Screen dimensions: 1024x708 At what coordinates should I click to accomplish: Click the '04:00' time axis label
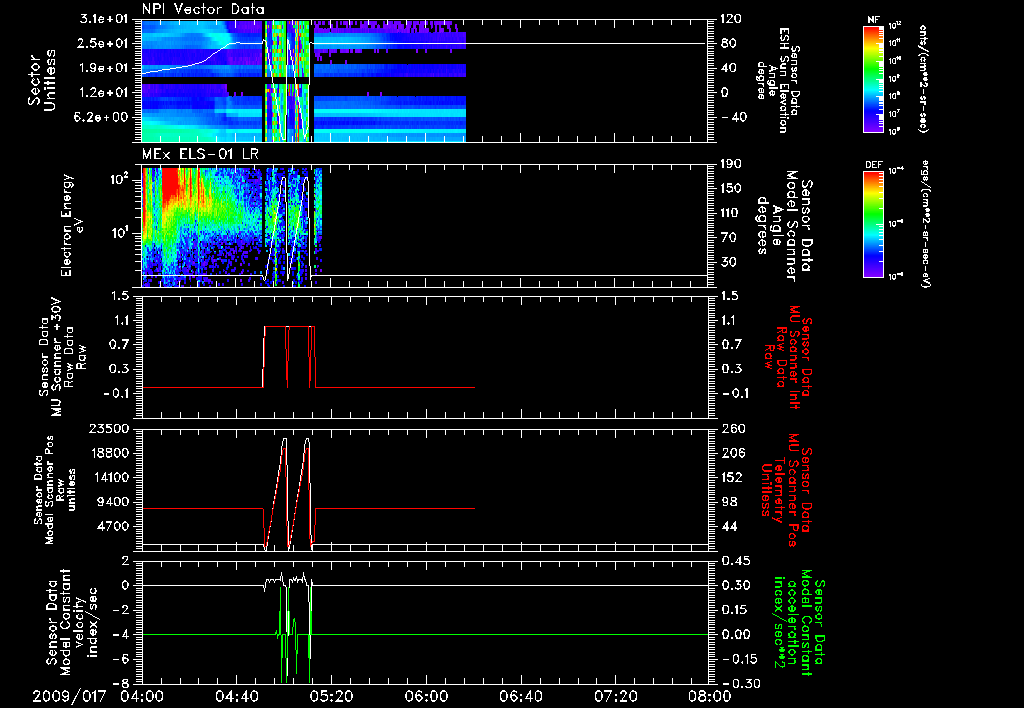tap(142, 697)
